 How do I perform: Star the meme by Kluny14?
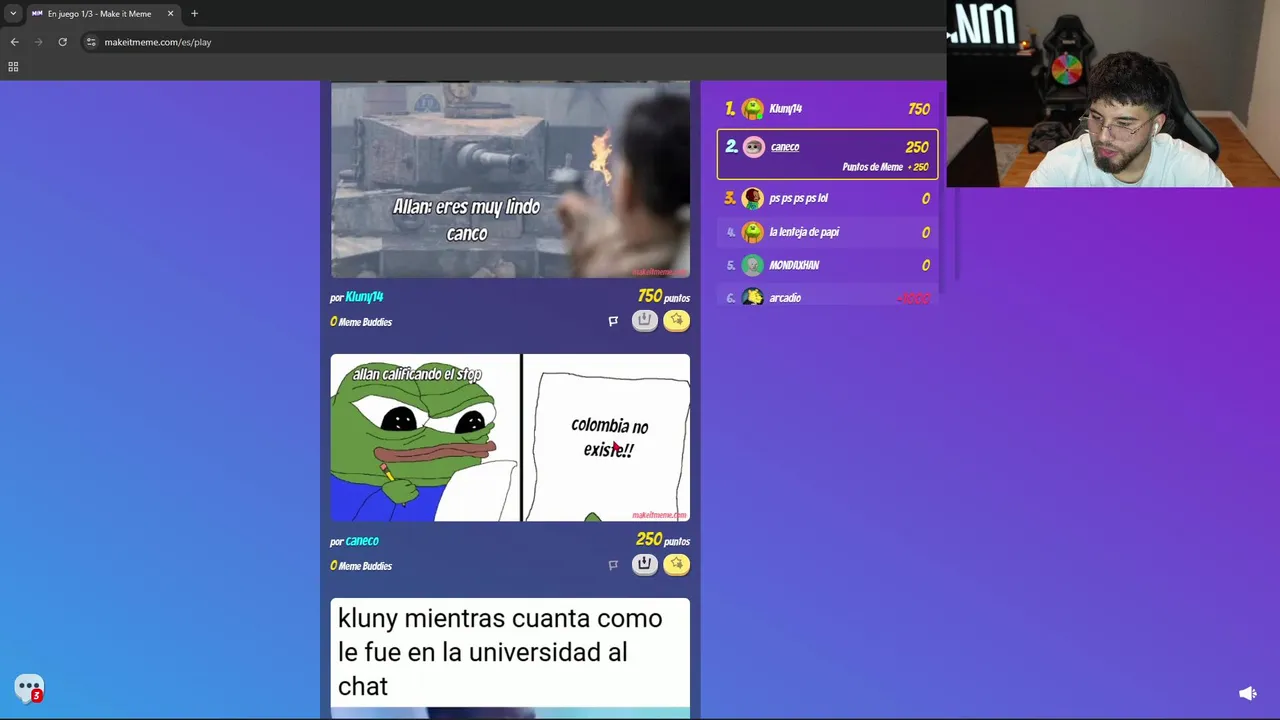pos(676,320)
